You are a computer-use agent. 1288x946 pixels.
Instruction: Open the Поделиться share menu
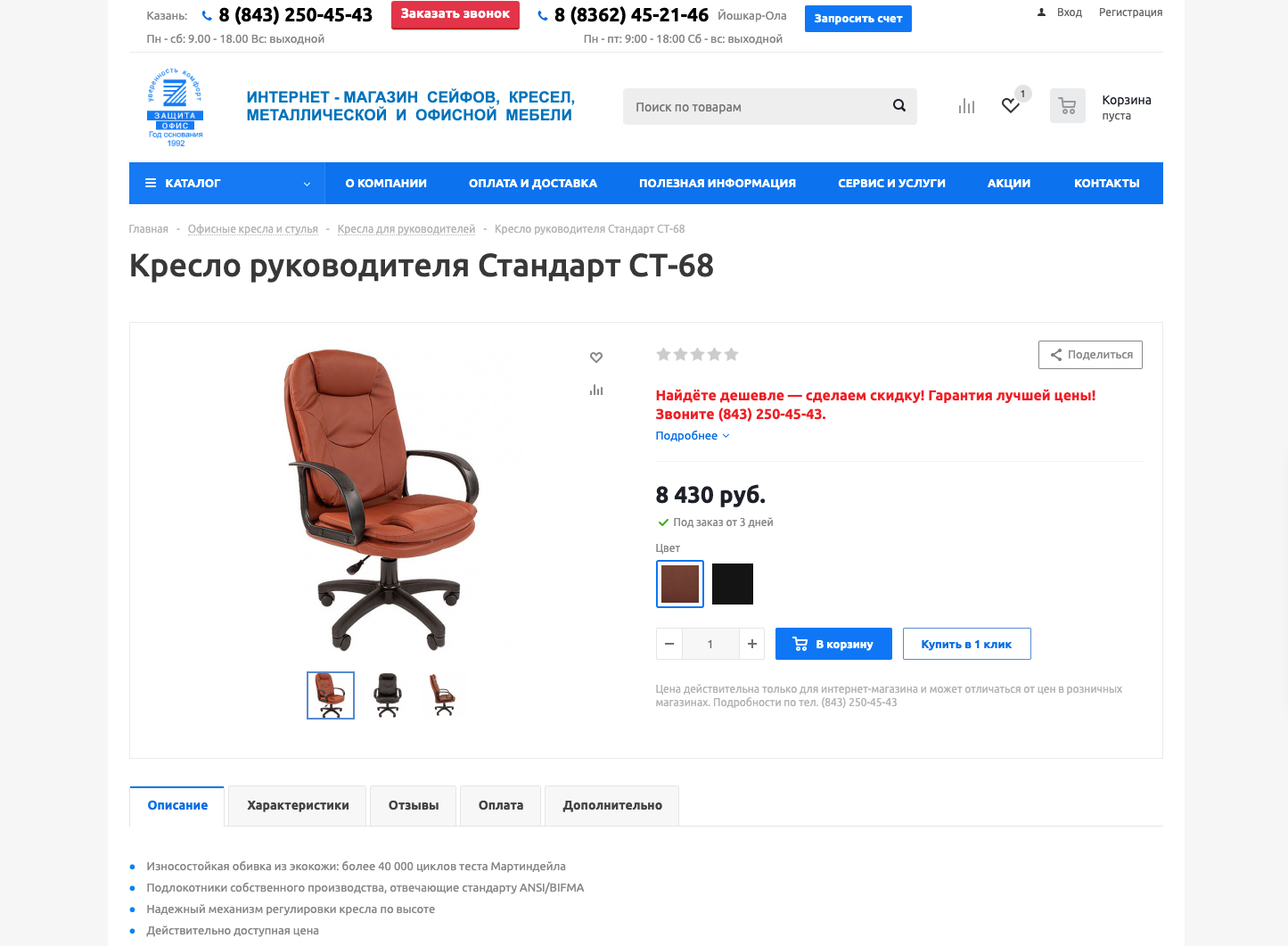(x=1090, y=355)
